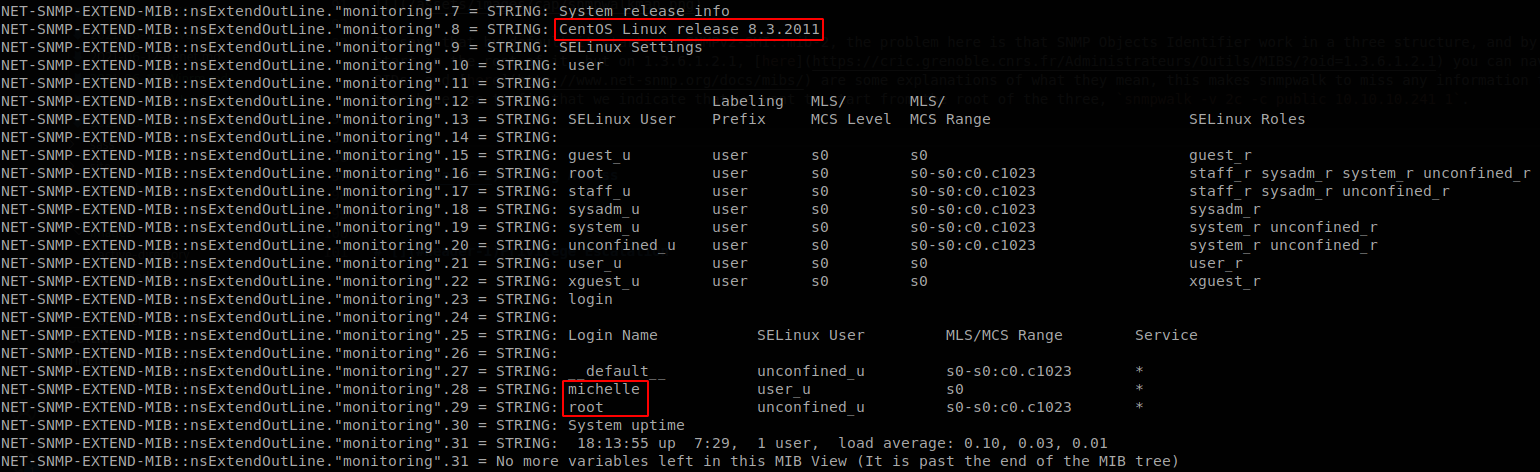Screen dimensions: 1540x472
Task: Click the 'SELinux Settings' string
Action: [630, 48]
